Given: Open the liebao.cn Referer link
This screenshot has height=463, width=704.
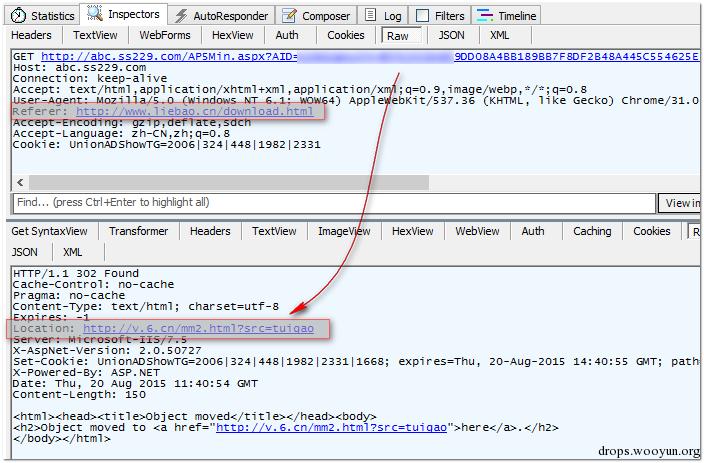Looking at the screenshot, I should coord(194,111).
